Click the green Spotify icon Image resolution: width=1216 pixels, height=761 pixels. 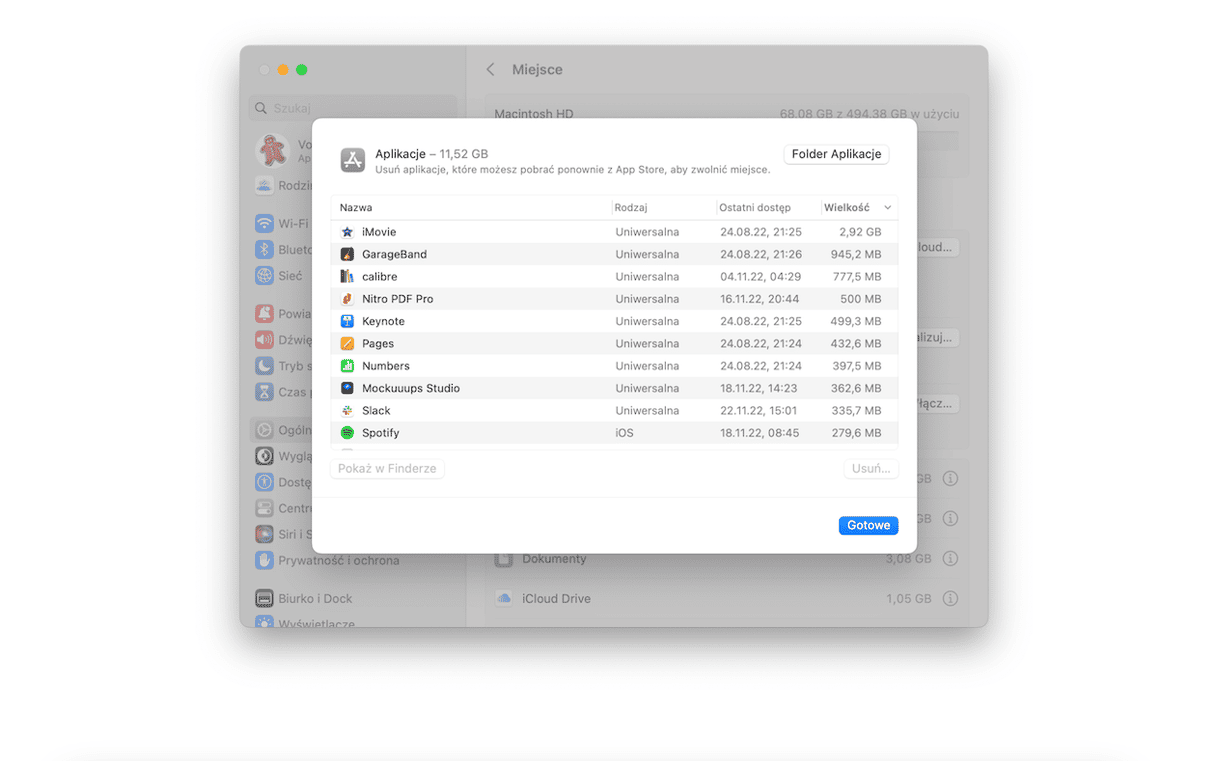tap(347, 433)
